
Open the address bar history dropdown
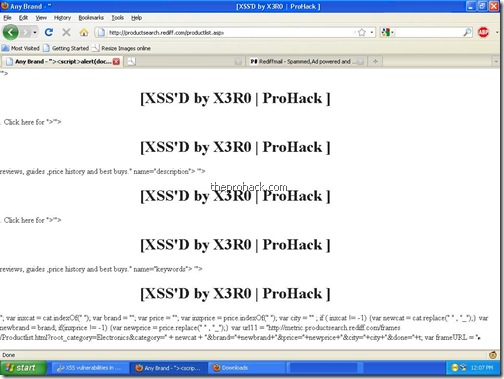372,32
